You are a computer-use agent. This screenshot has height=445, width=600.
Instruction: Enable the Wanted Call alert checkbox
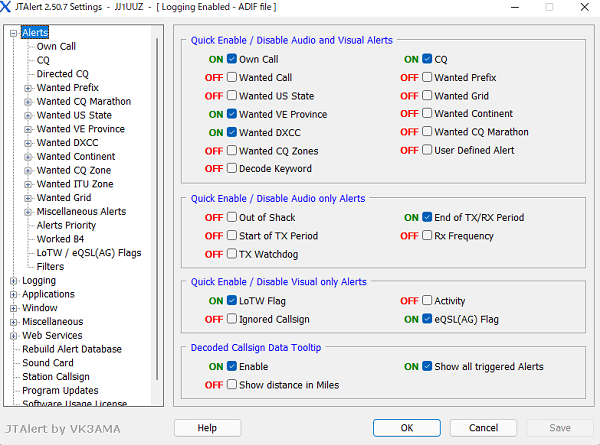click(x=232, y=78)
